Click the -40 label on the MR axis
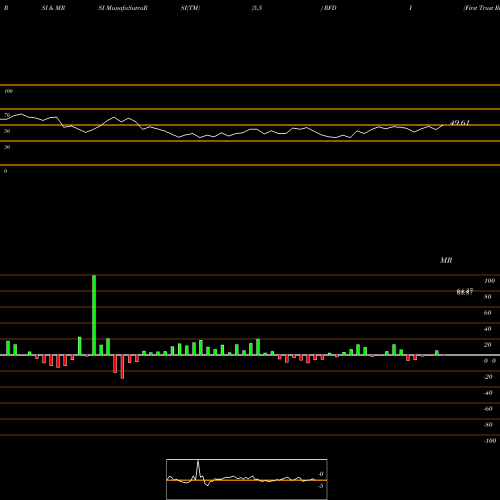500x500 pixels. click(x=488, y=393)
